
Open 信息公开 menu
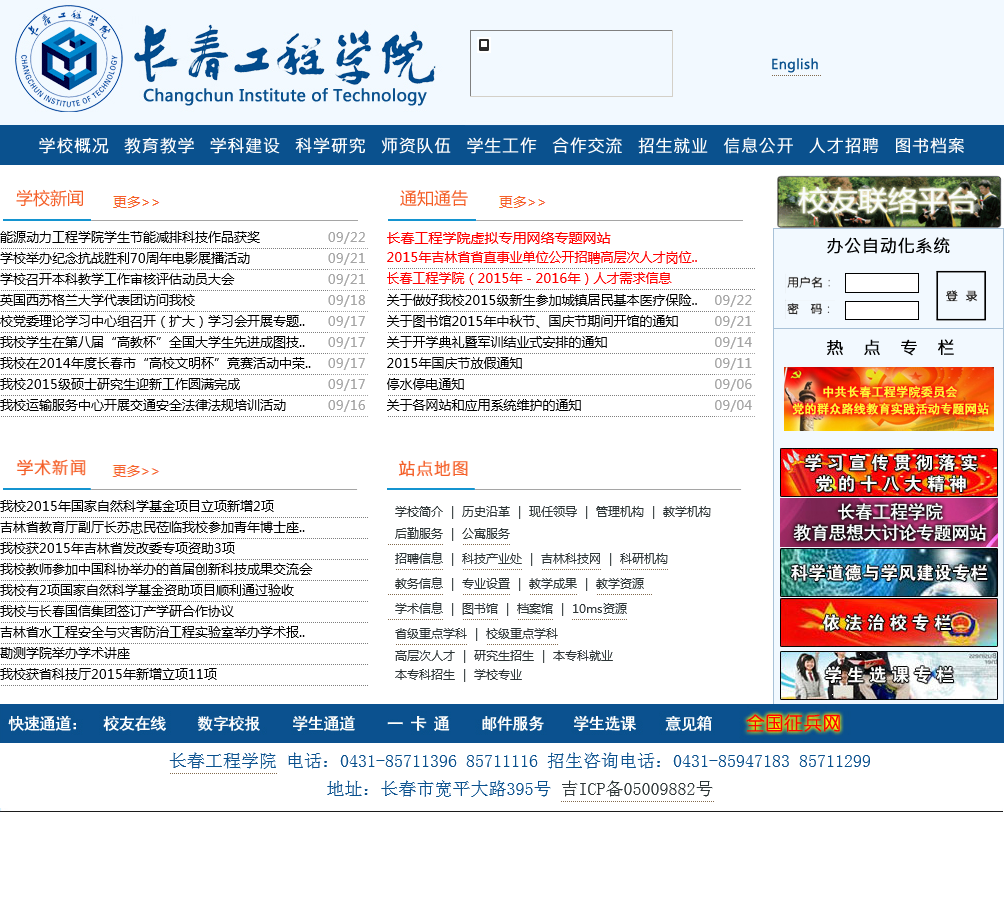[758, 145]
